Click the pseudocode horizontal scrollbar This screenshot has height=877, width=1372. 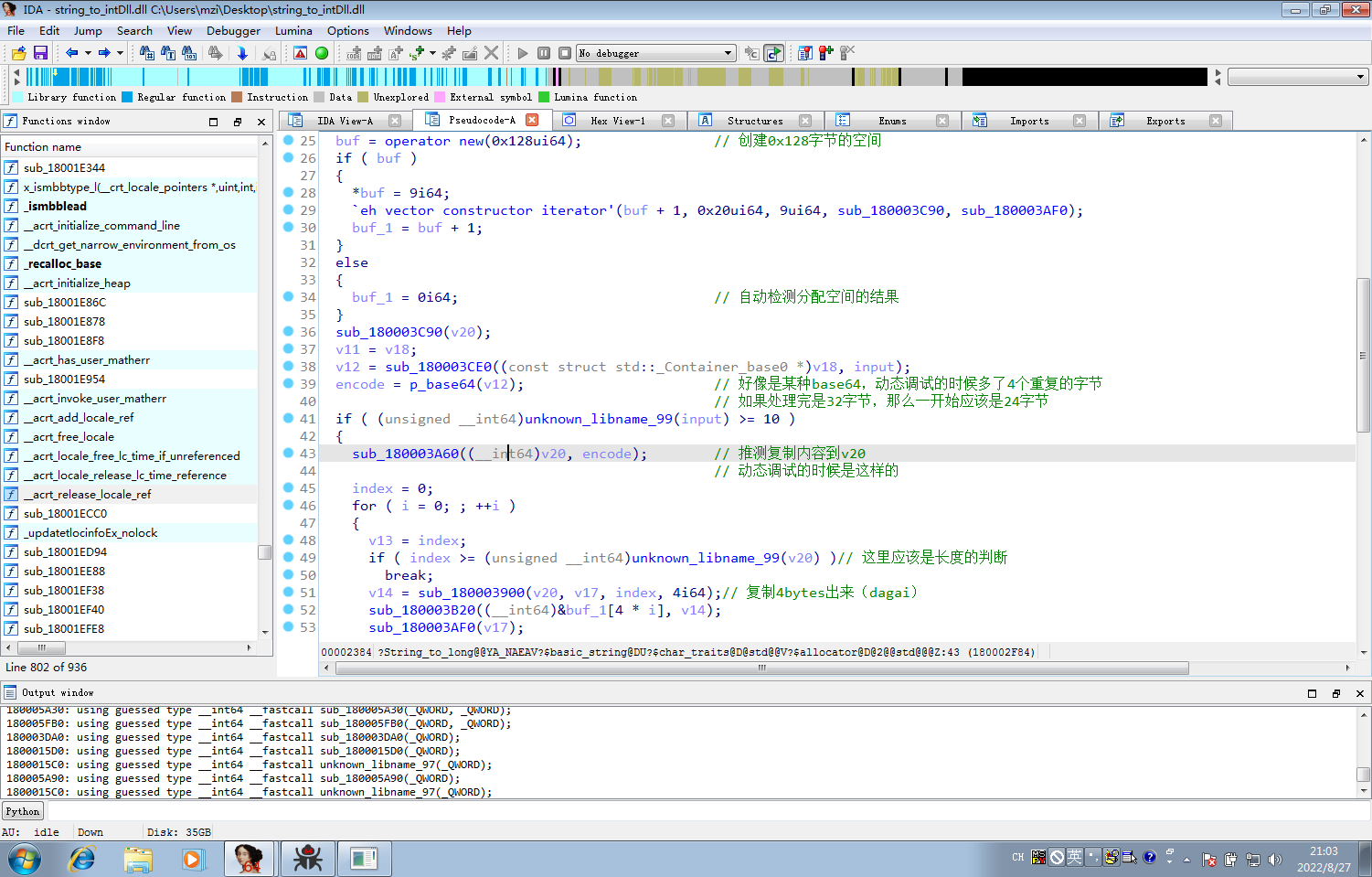click(762, 668)
